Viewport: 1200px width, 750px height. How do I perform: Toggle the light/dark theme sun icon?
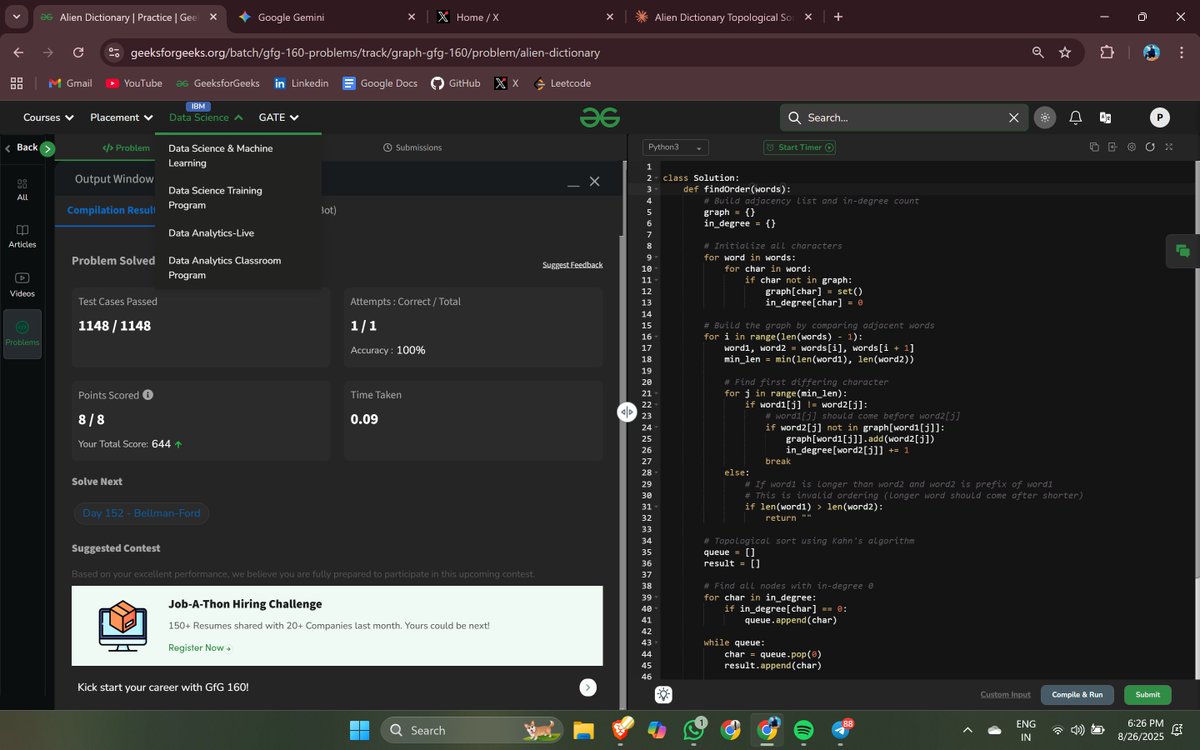1045,118
